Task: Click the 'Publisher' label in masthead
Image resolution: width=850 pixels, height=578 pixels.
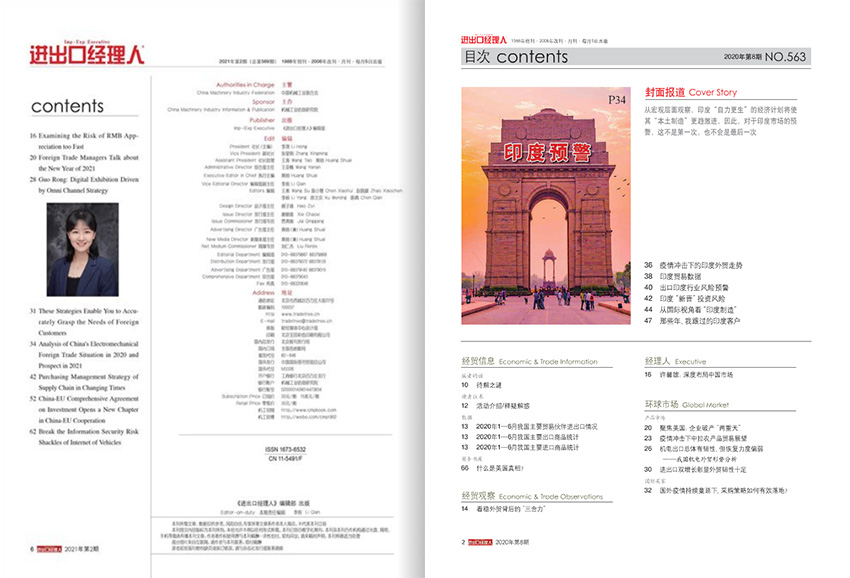Action: coord(262,120)
